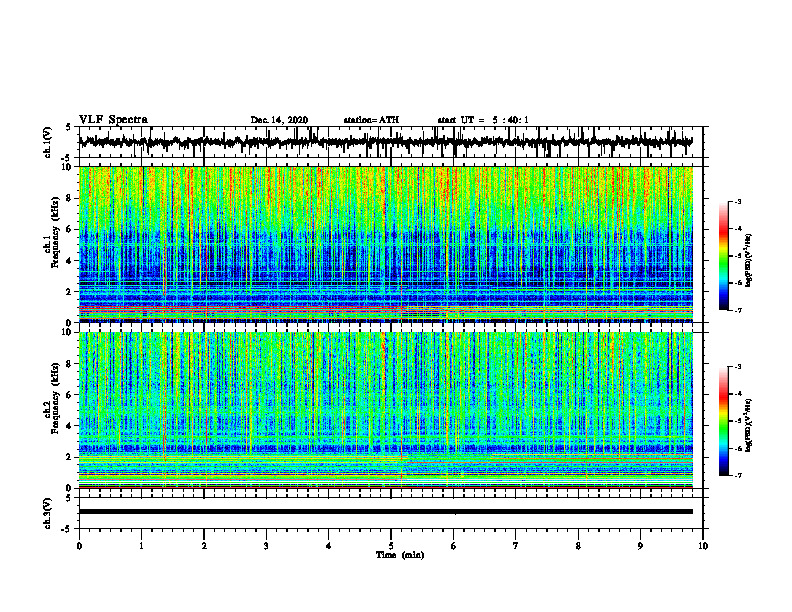Click time axis tick label '5'
The width and height of the screenshot is (792, 612).
[391, 546]
